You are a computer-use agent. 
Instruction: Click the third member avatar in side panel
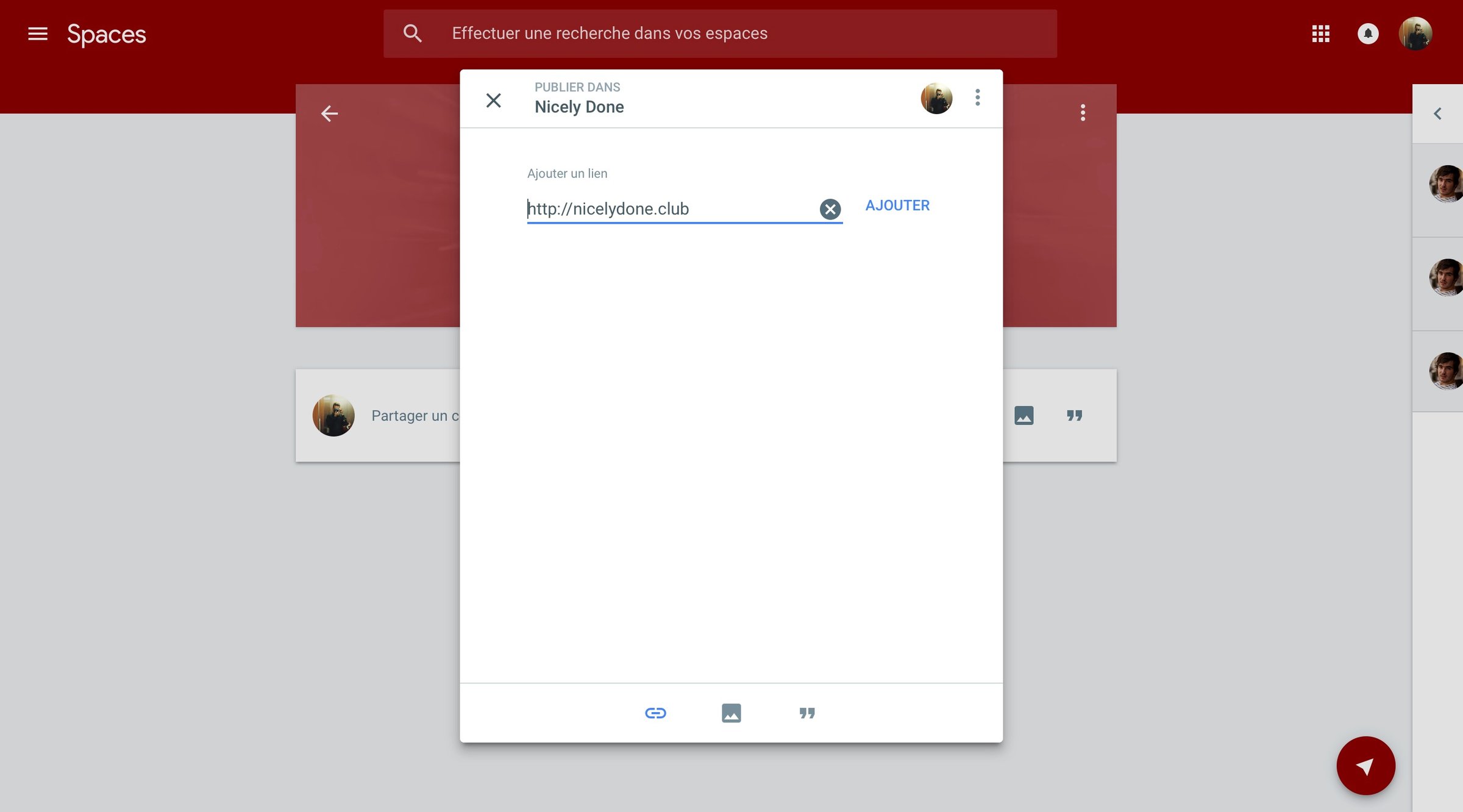pyautogui.click(x=1446, y=371)
